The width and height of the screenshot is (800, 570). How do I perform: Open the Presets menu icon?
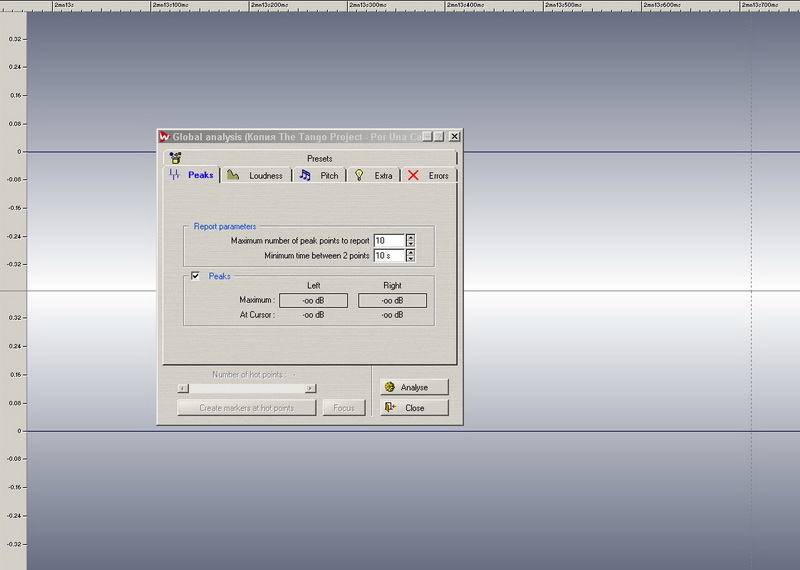click(x=176, y=158)
